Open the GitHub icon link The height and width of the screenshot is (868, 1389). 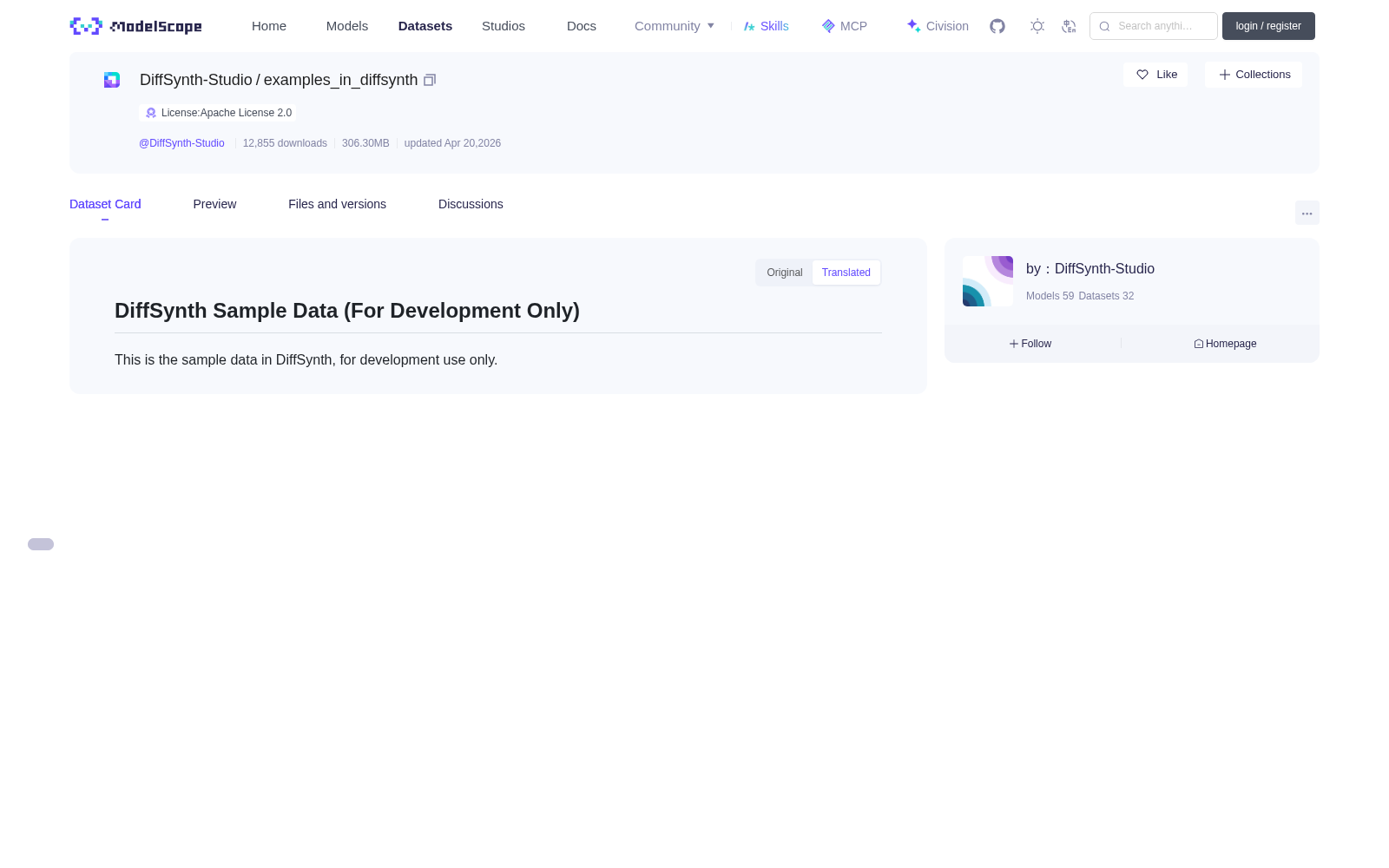click(997, 26)
